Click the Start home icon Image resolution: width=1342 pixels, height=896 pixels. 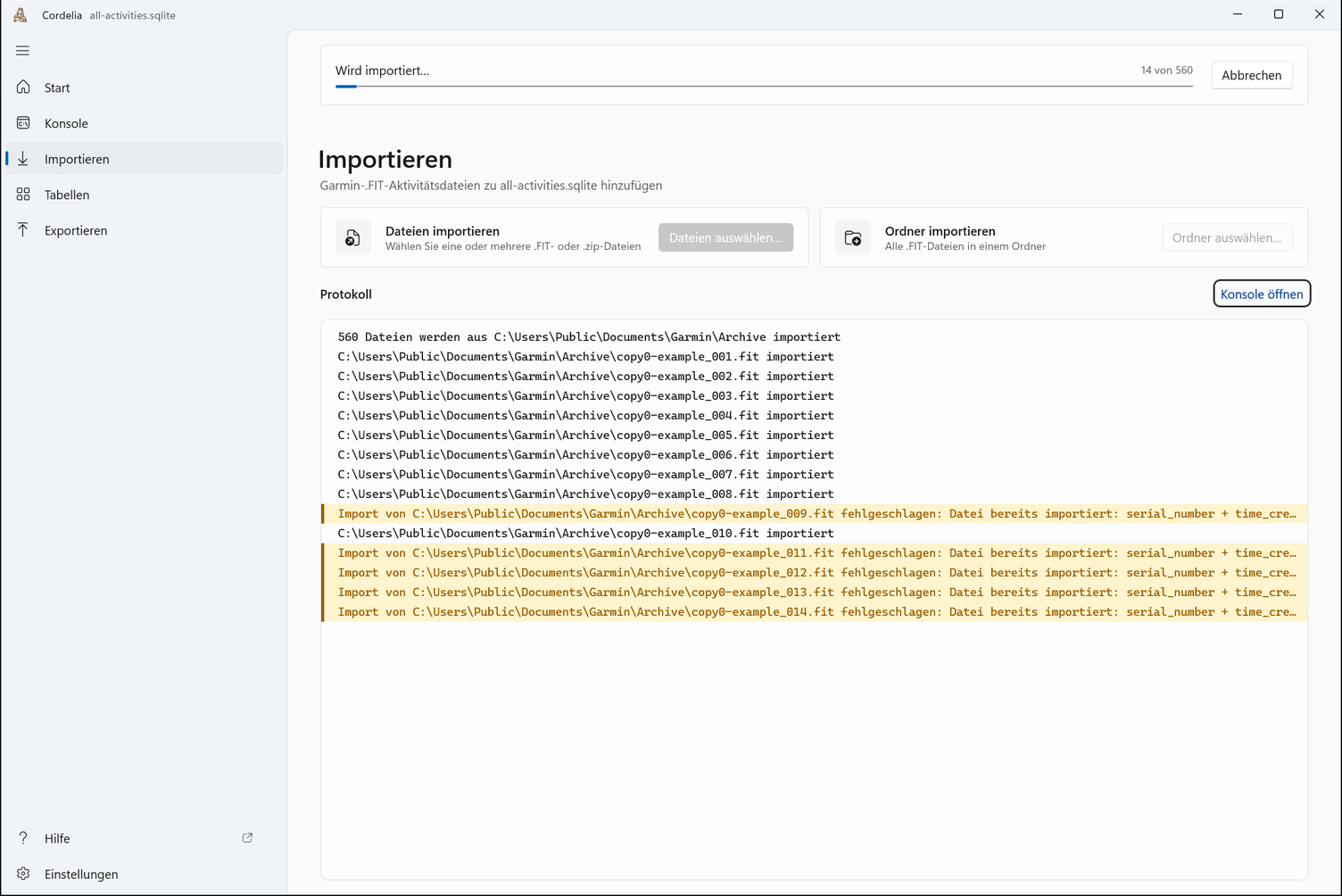[x=23, y=87]
